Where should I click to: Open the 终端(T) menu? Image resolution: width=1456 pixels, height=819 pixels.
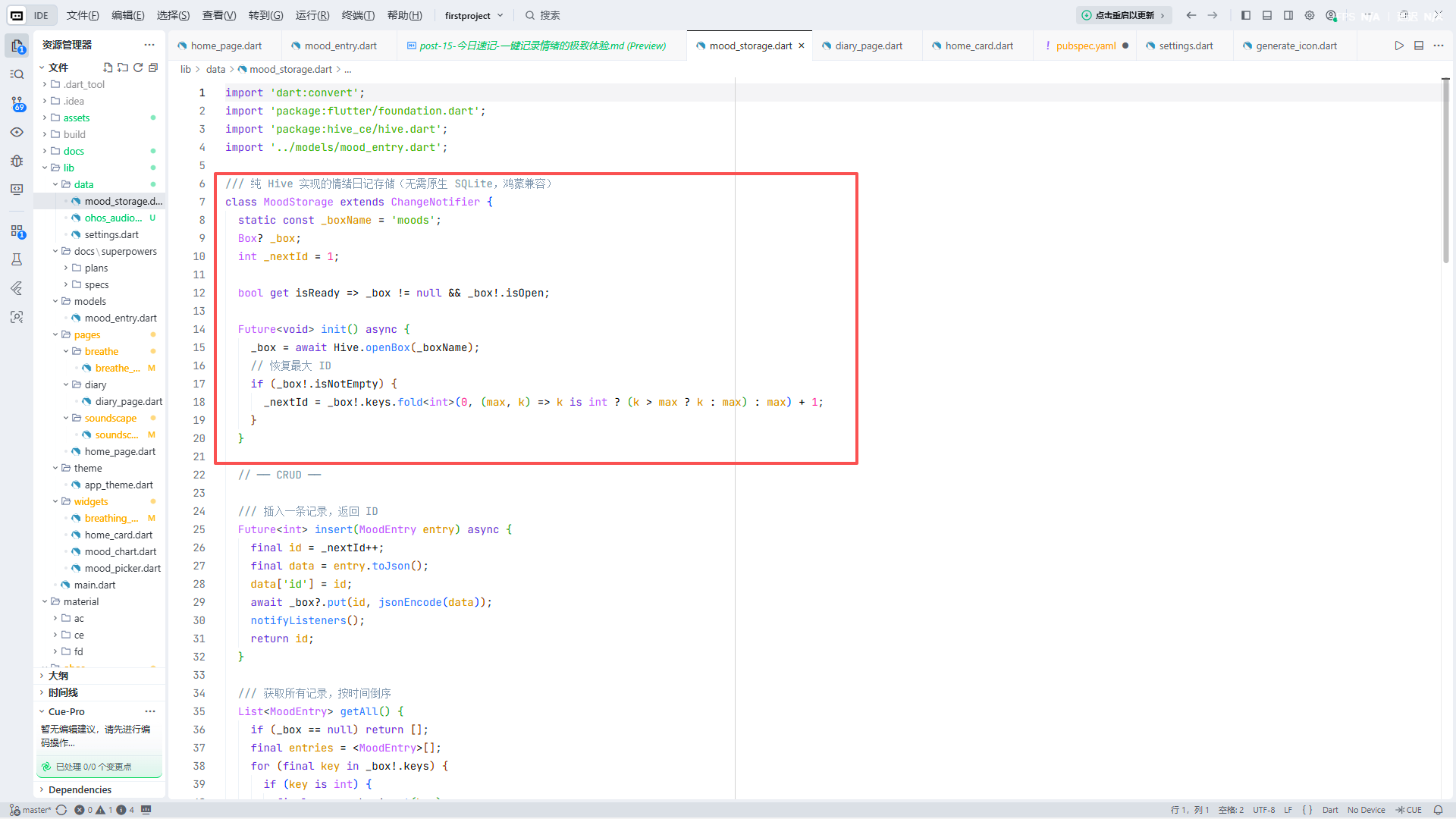(x=358, y=15)
